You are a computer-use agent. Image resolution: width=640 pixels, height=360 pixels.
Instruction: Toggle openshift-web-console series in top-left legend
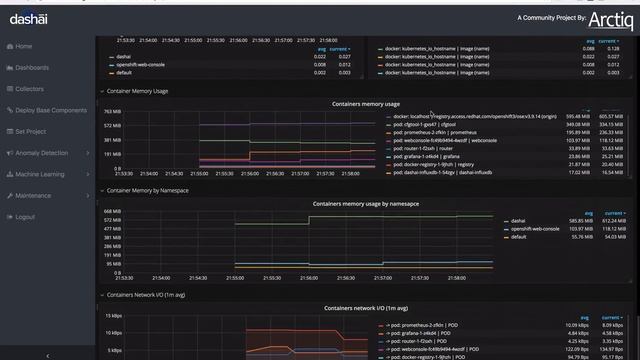(x=140, y=65)
